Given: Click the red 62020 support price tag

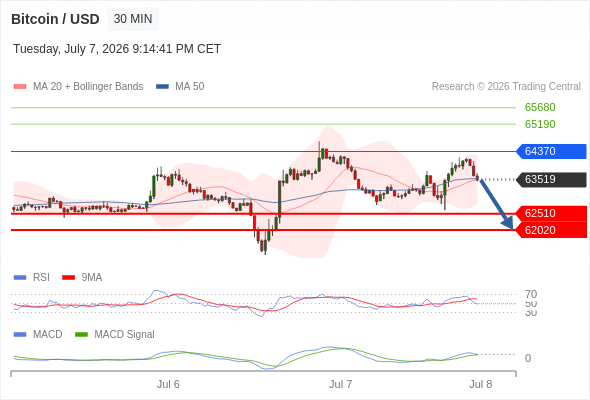Looking at the screenshot, I should [551, 230].
